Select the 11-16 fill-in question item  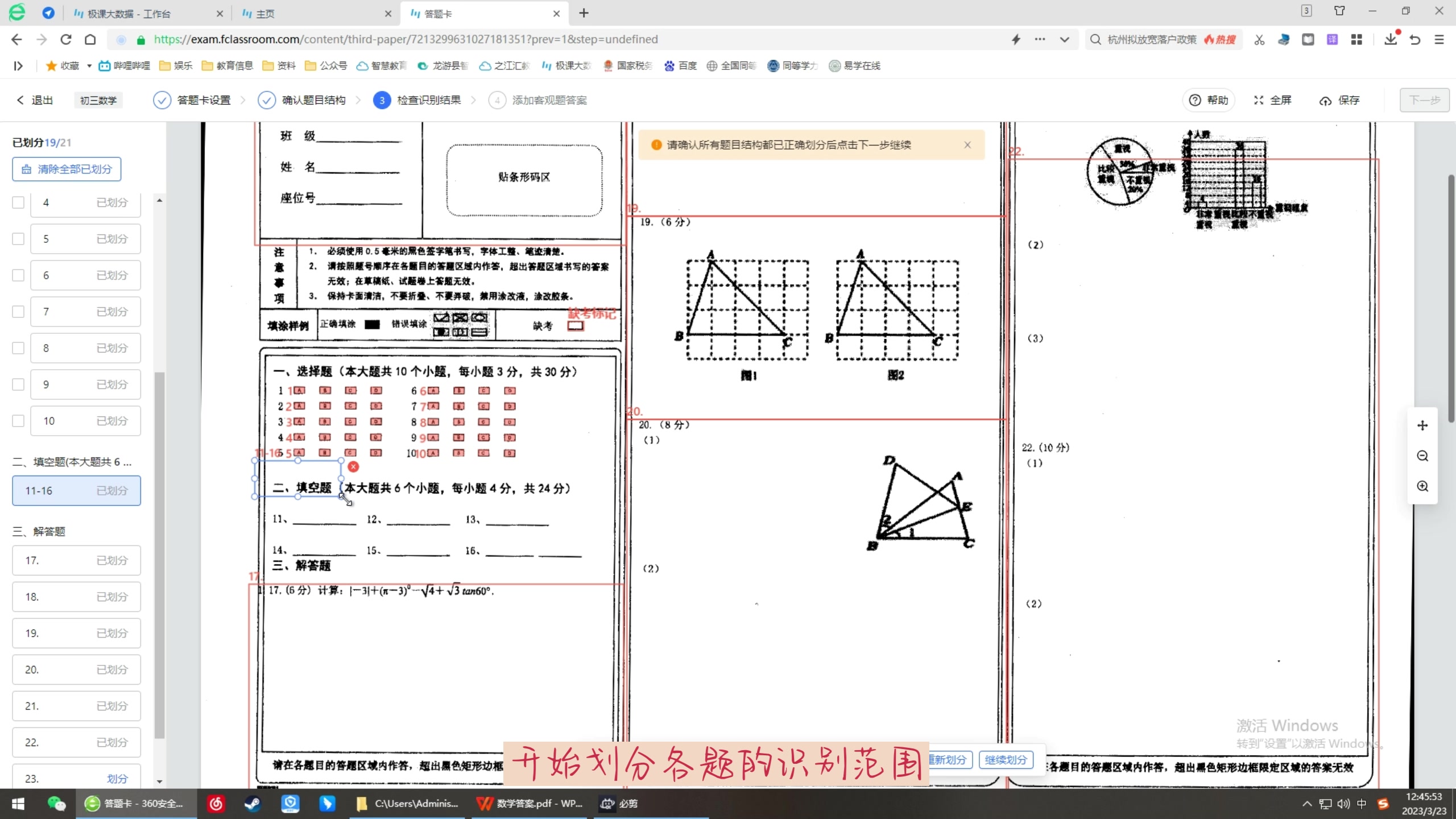[76, 490]
